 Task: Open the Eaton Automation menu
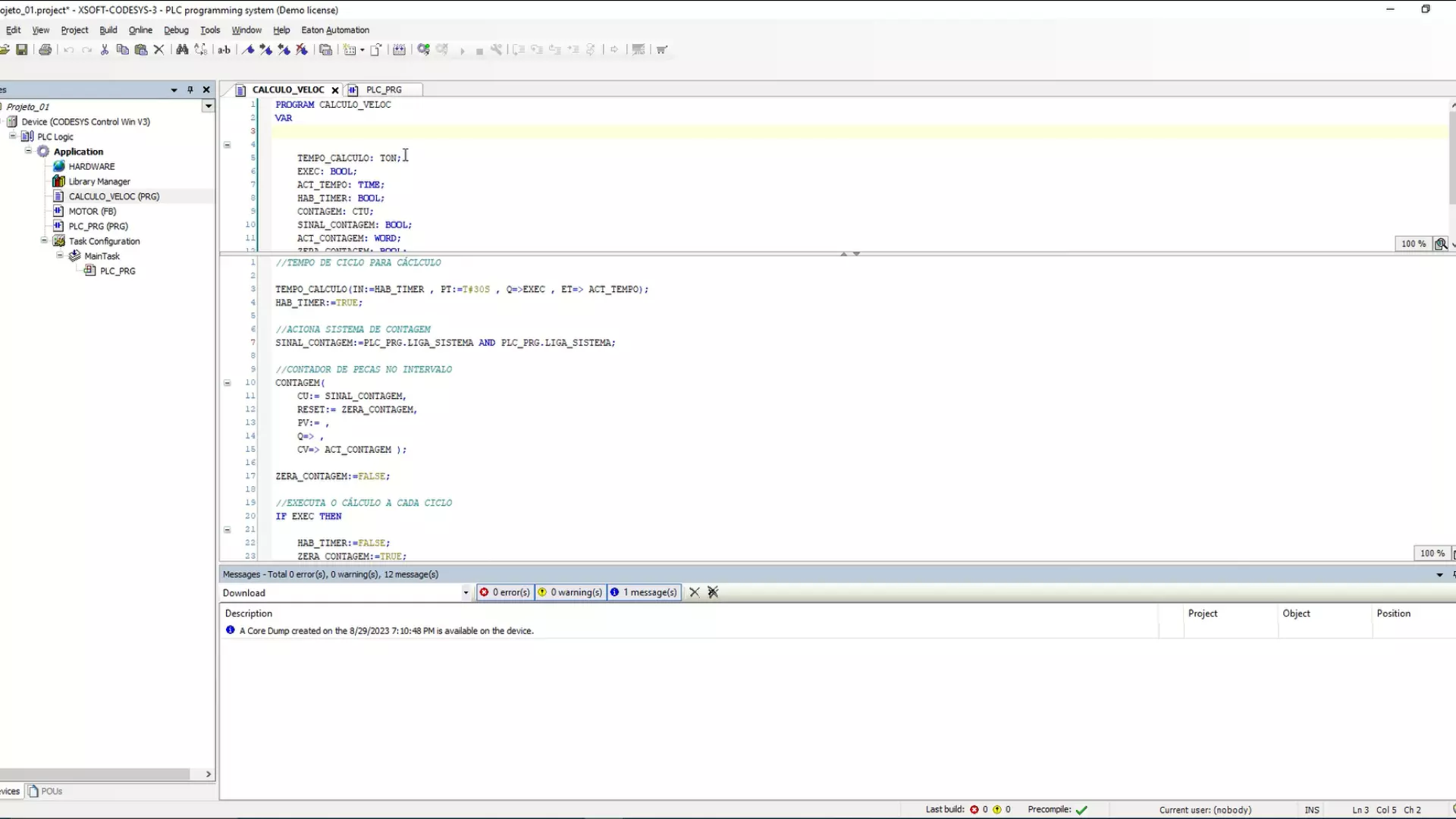coord(335,30)
